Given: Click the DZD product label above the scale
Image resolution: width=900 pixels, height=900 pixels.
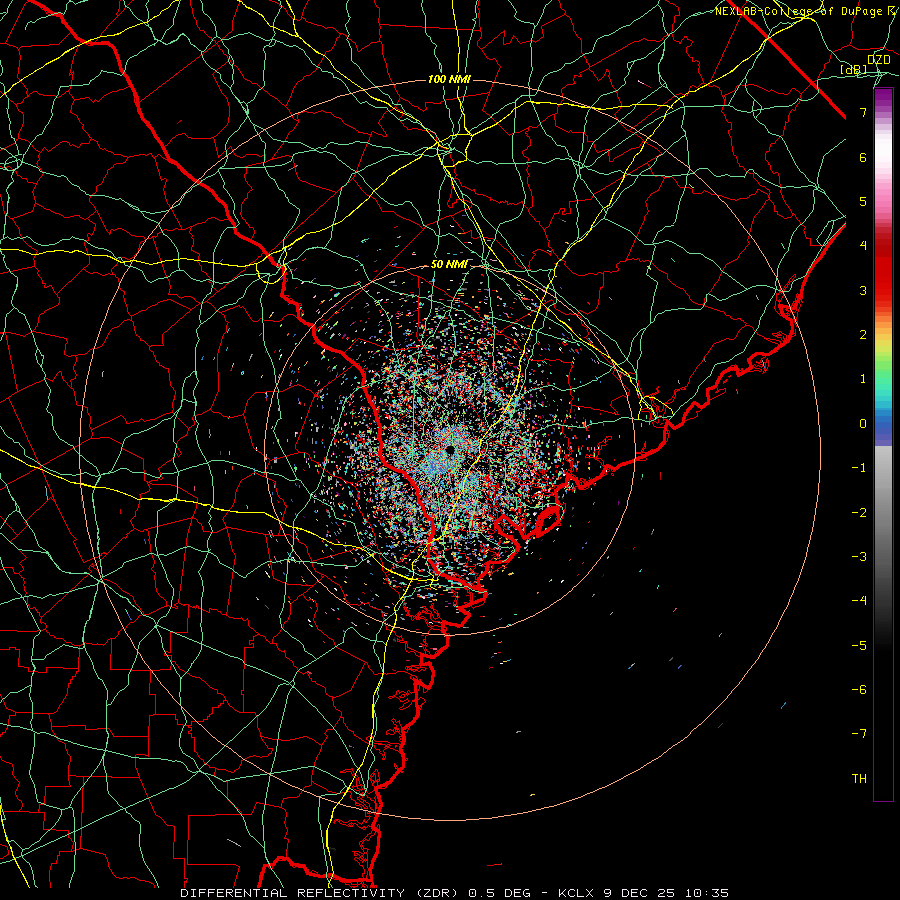Looking at the screenshot, I should click(878, 60).
